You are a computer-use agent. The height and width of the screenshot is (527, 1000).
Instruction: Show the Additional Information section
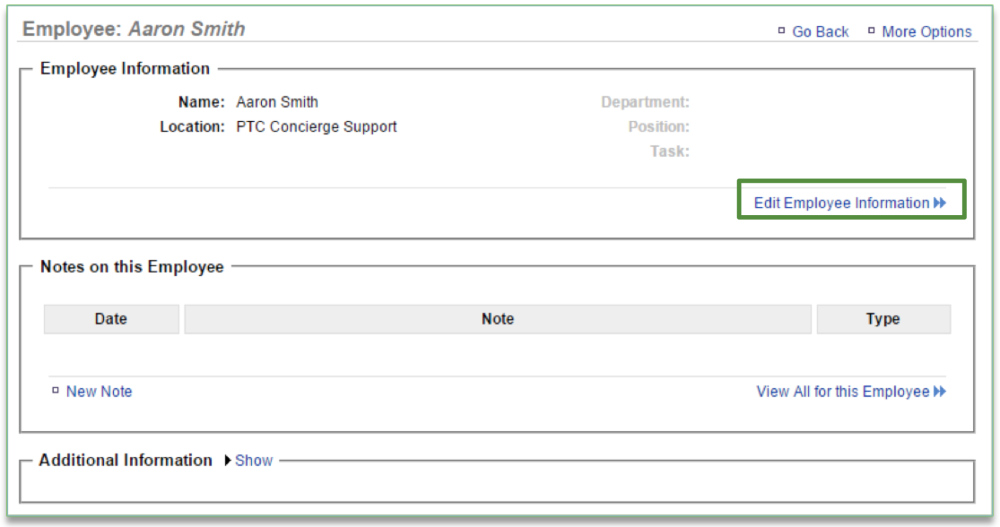tap(254, 461)
